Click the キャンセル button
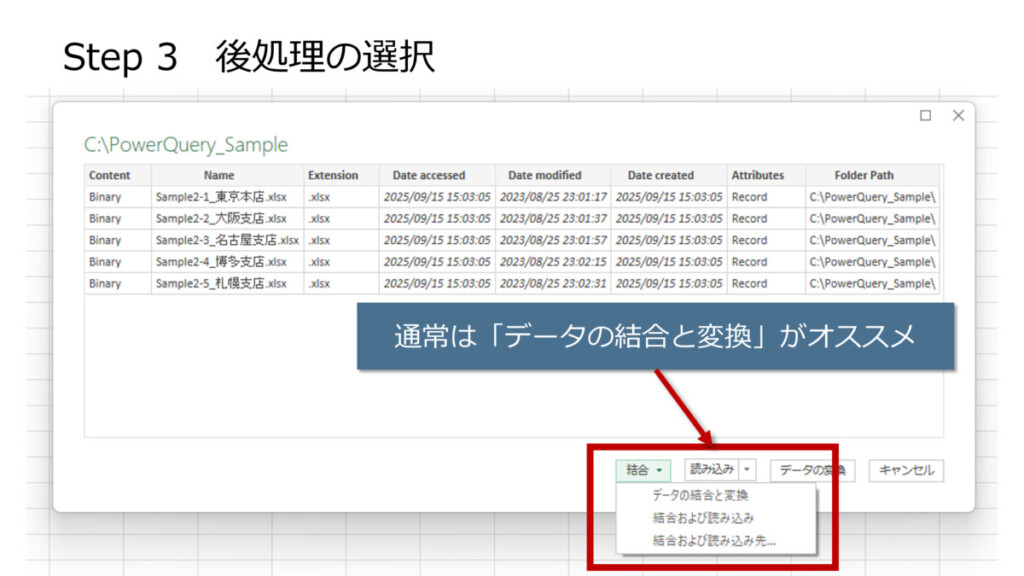Image resolution: width=1024 pixels, height=576 pixels. (906, 470)
